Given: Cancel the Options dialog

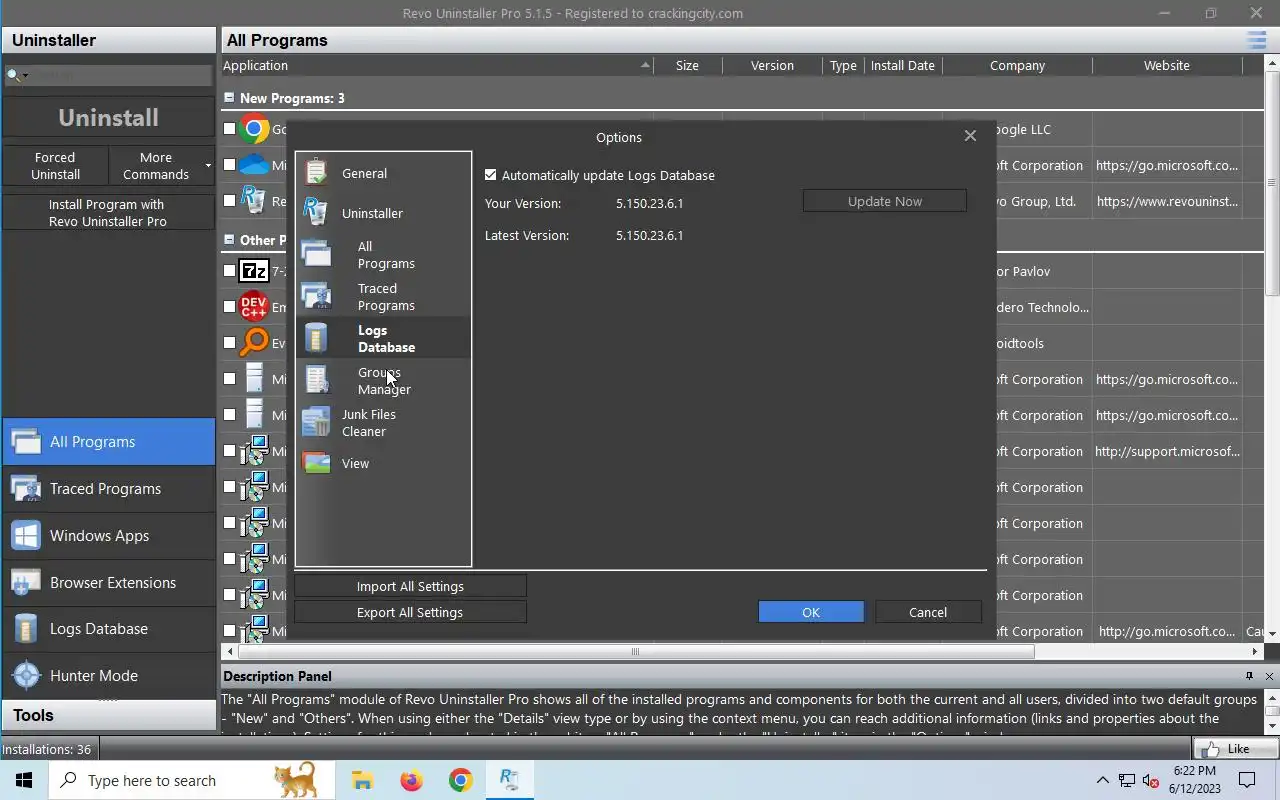Looking at the screenshot, I should point(928,612).
